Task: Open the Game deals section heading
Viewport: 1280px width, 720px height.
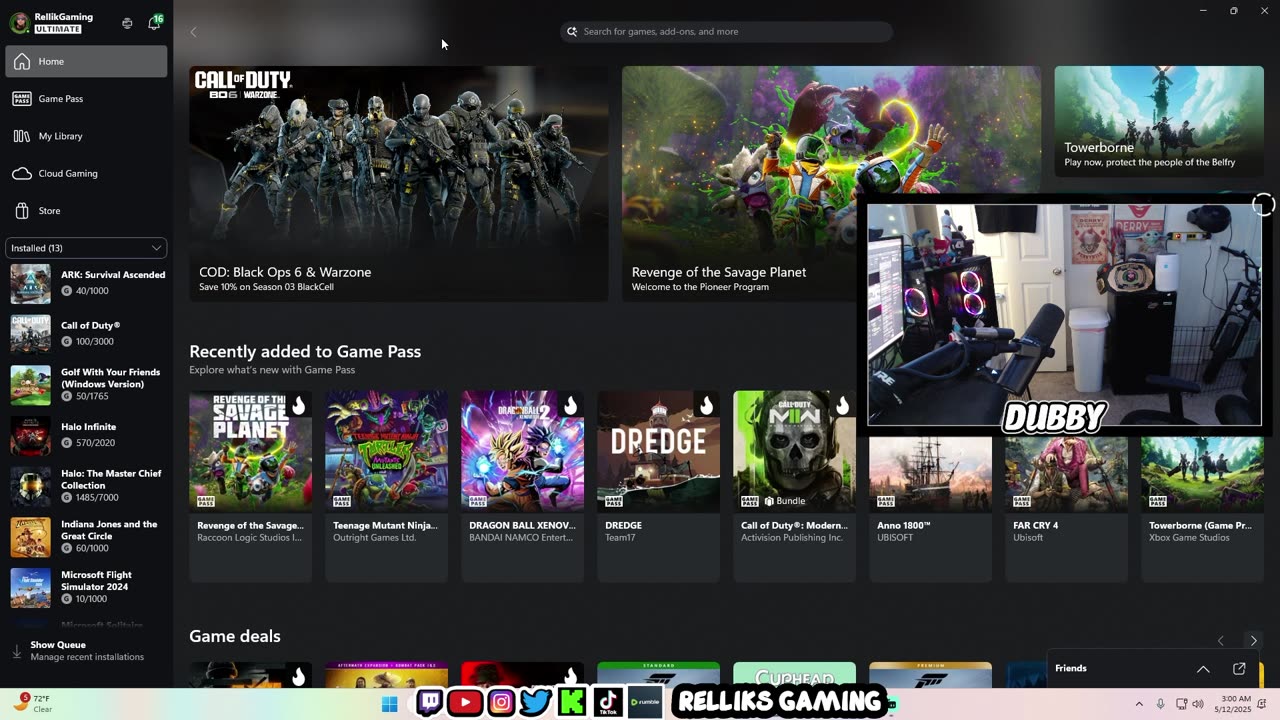Action: 235,637
